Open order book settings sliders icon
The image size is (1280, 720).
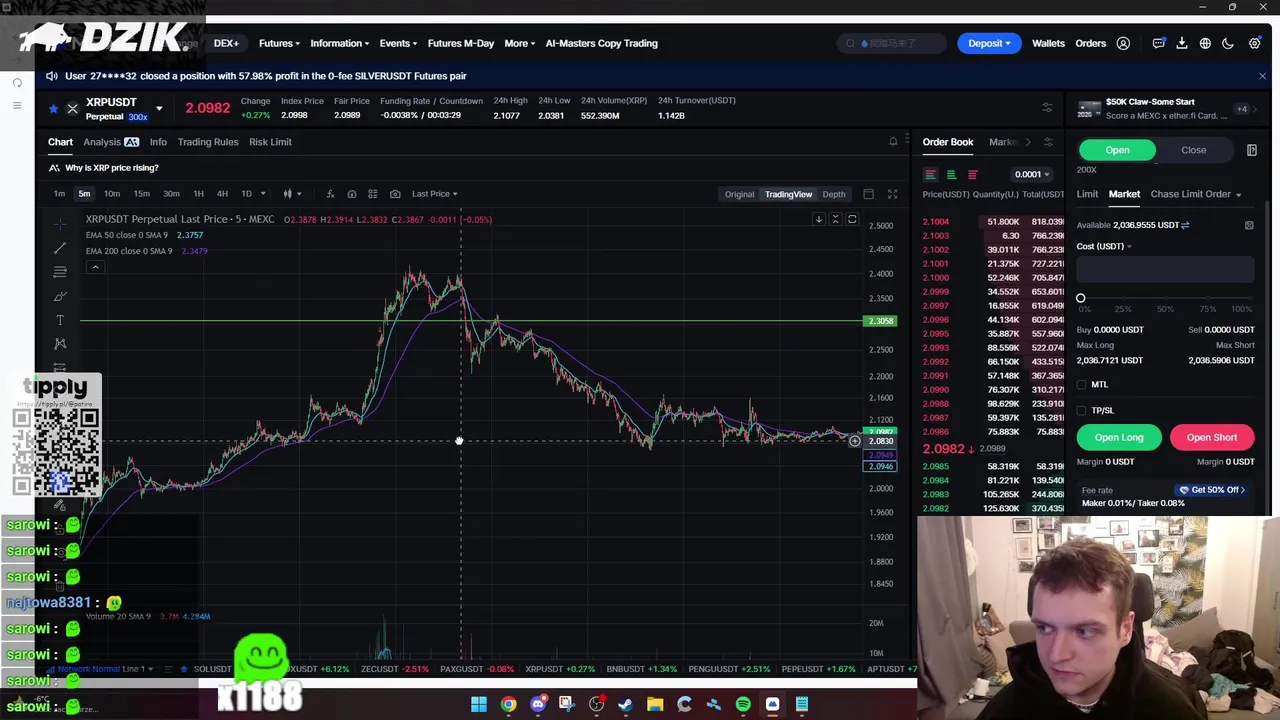coord(1048,142)
